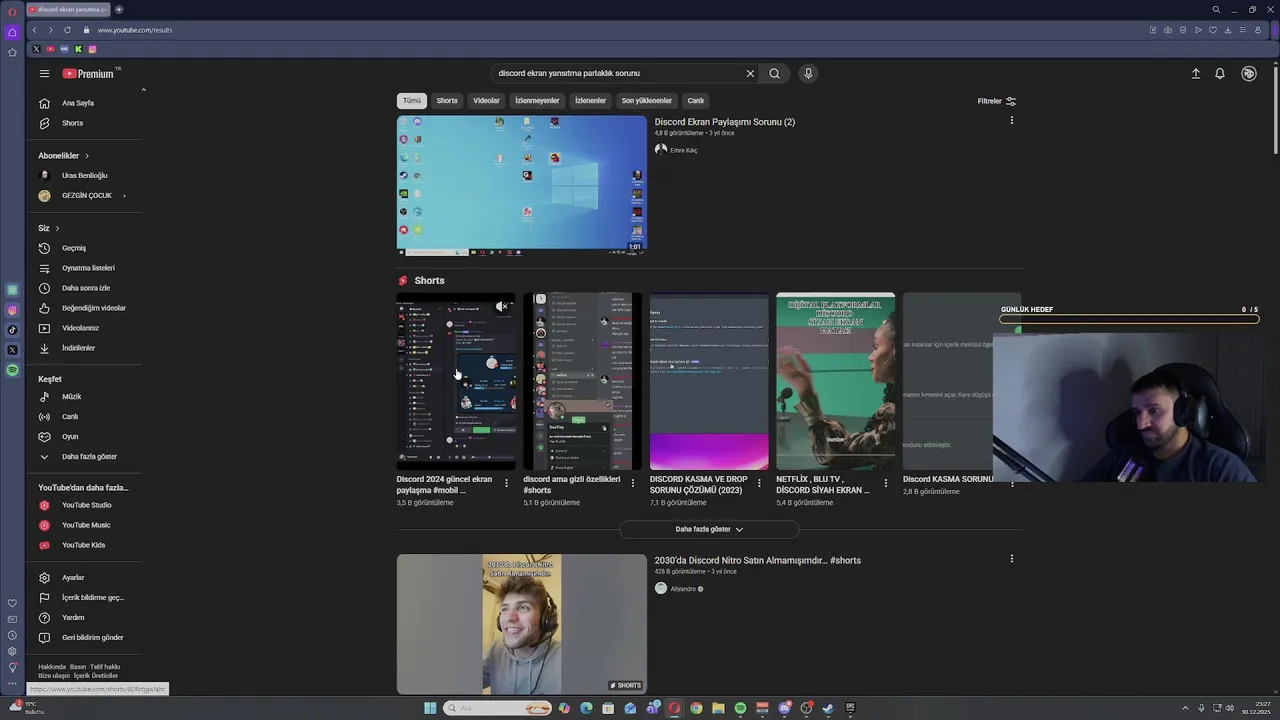Open the YouTube guide hamburger menu
This screenshot has height=720, width=1280.
[44, 73]
